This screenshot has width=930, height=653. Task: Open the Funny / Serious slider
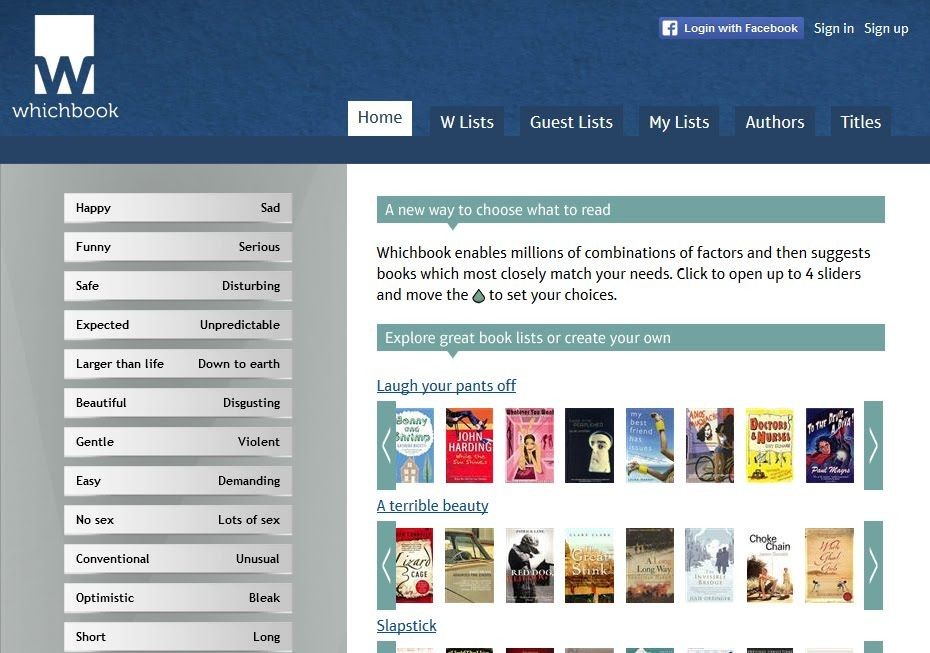178,247
